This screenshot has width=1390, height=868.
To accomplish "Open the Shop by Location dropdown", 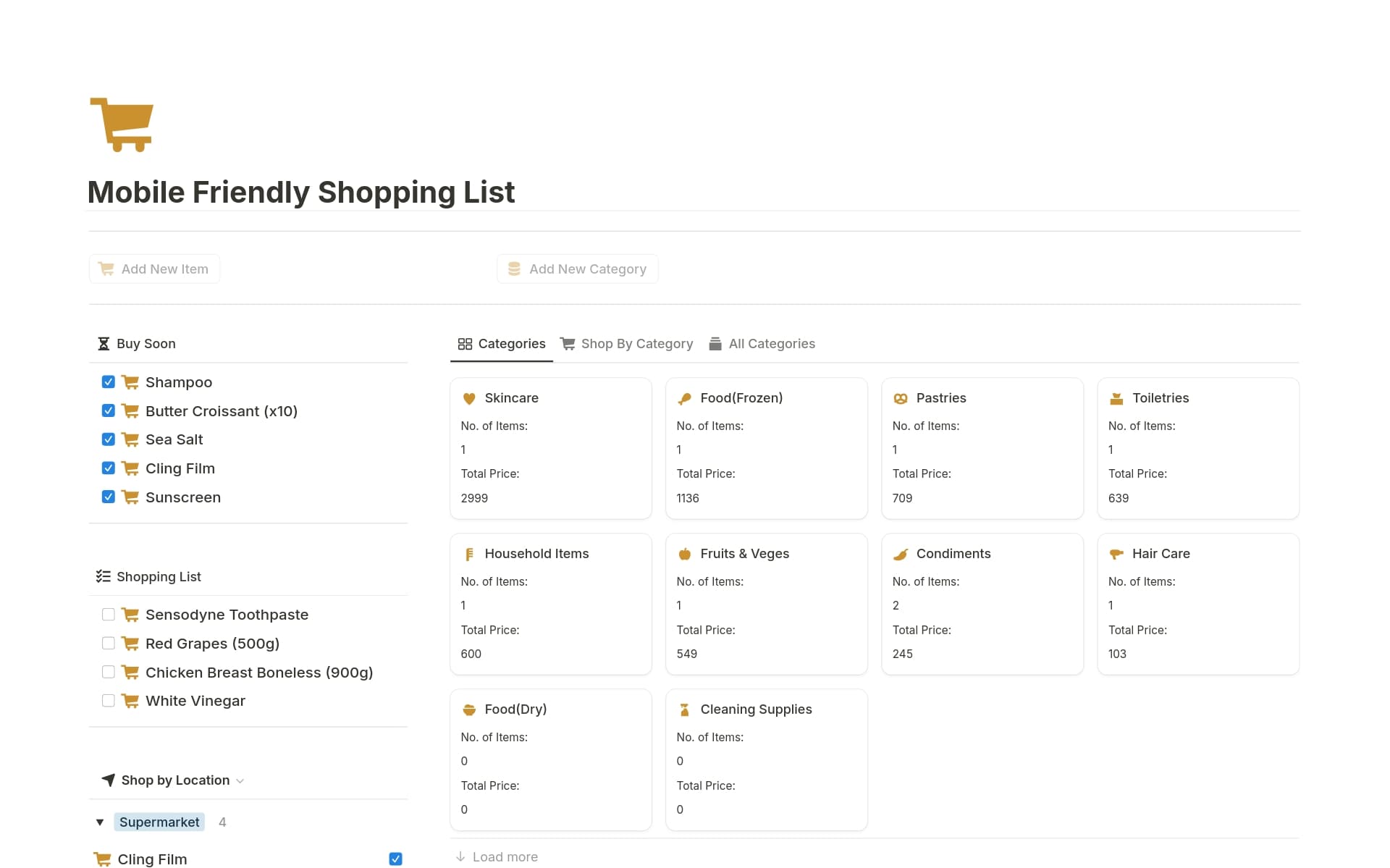I will tap(240, 780).
